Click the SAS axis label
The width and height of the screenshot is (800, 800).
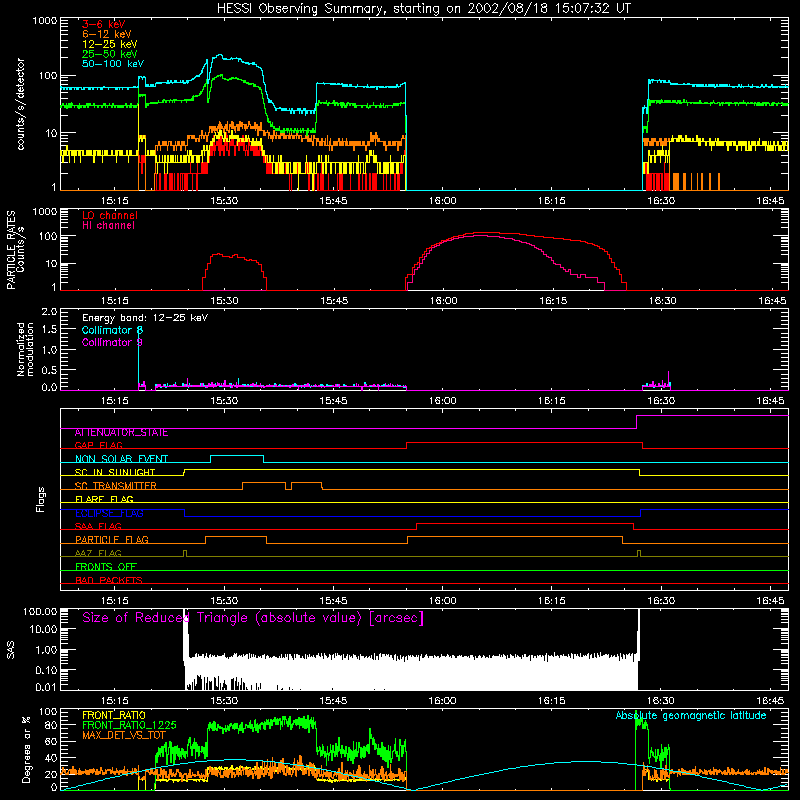click(11, 650)
